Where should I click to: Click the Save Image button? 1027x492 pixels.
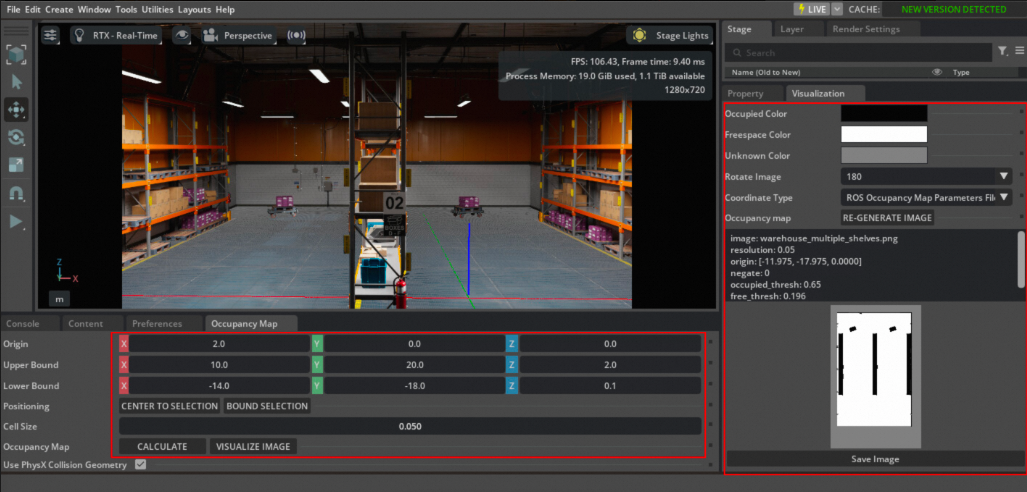pos(875,459)
